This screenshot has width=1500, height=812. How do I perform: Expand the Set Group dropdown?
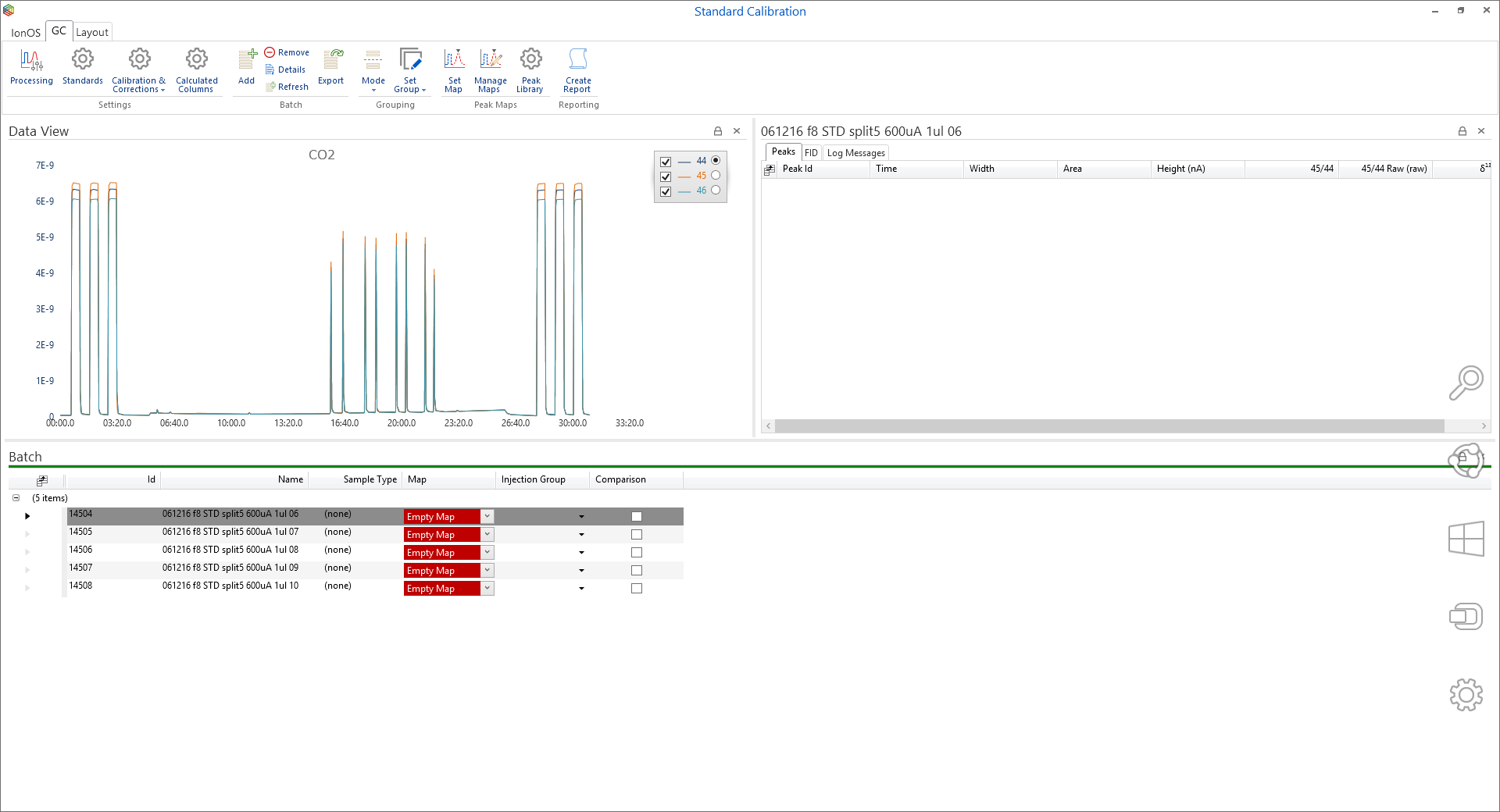[410, 85]
